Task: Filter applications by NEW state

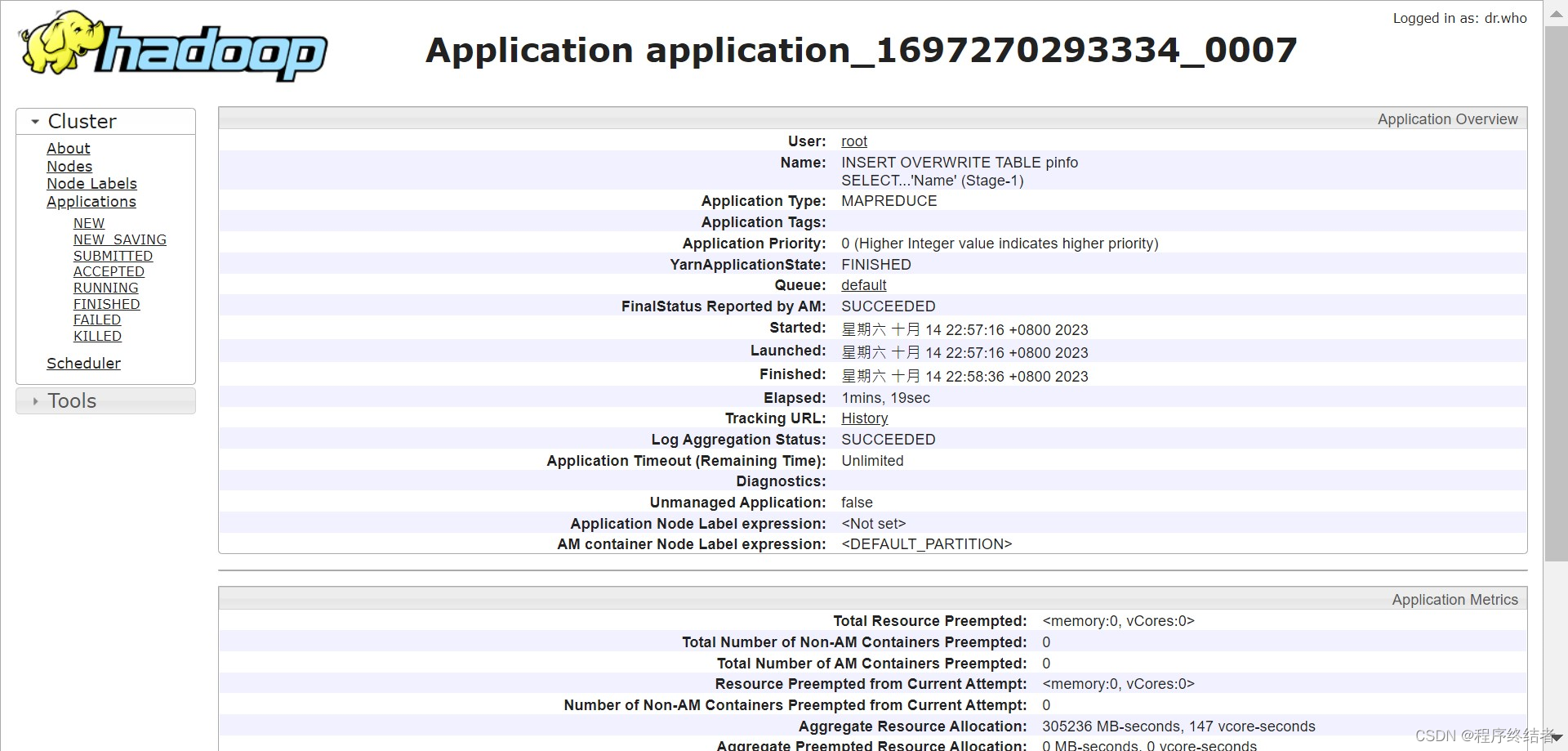Action: [x=89, y=224]
